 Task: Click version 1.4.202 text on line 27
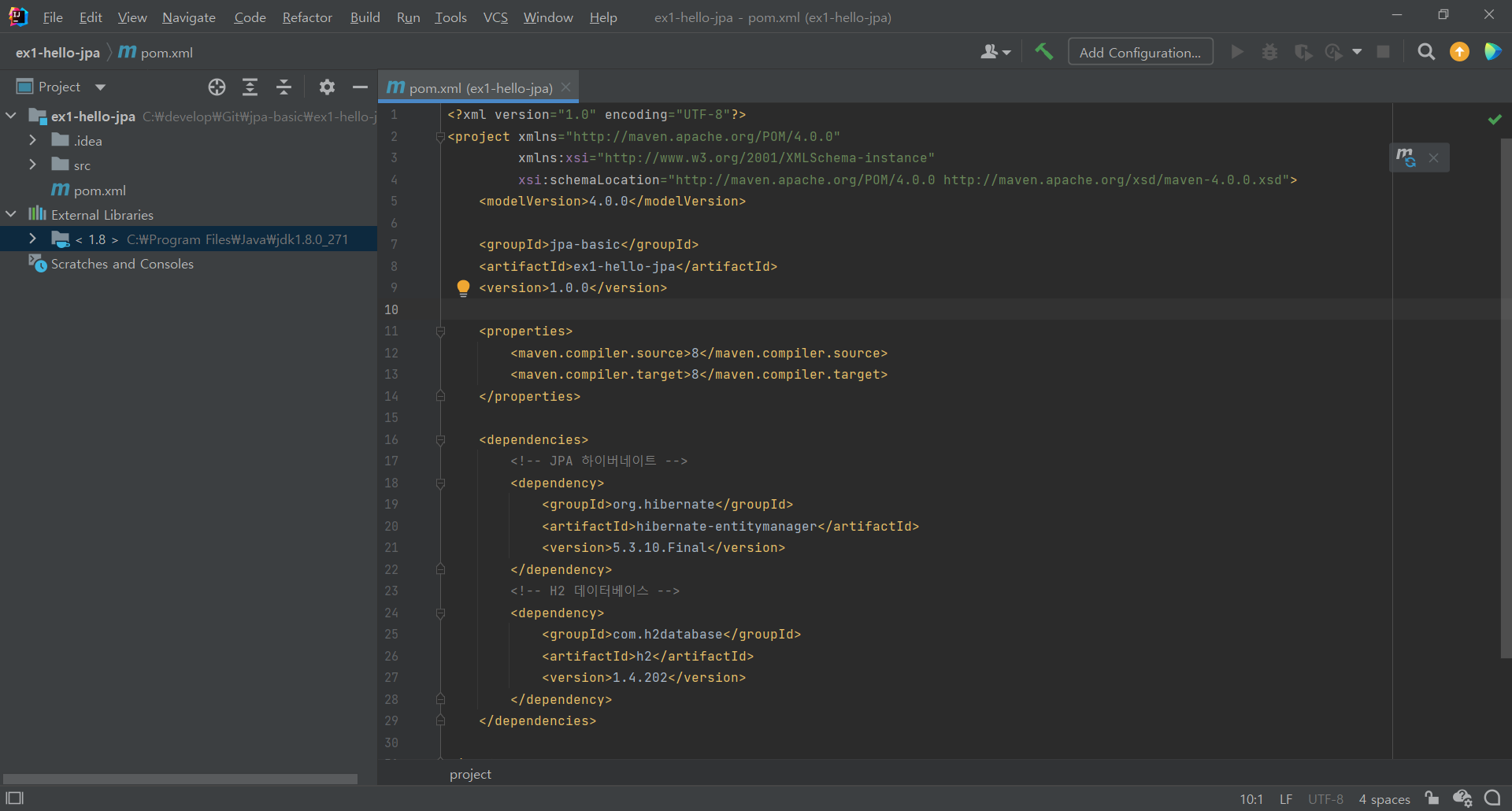coord(639,677)
